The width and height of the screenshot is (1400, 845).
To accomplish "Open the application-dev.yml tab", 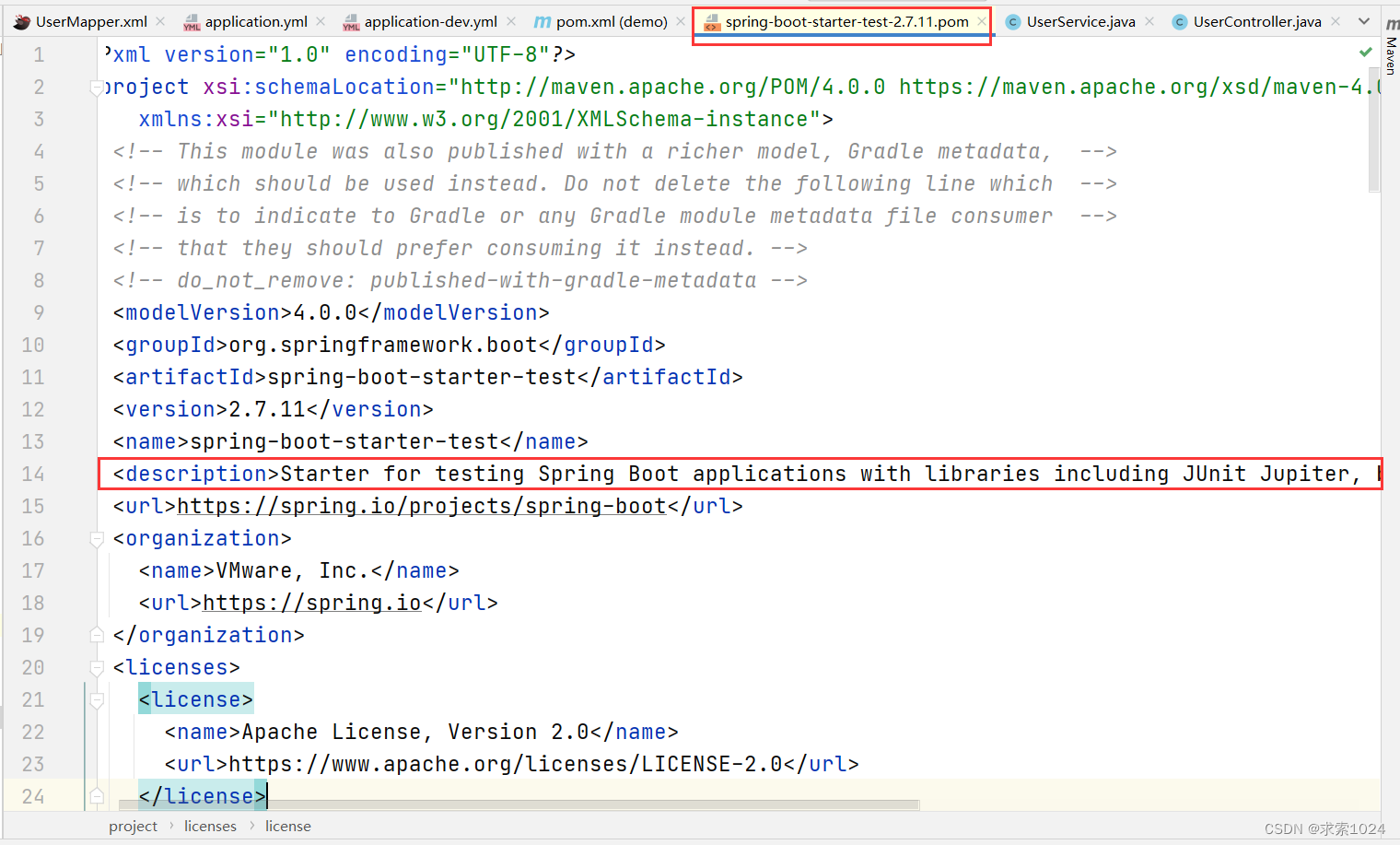I will coord(431,21).
